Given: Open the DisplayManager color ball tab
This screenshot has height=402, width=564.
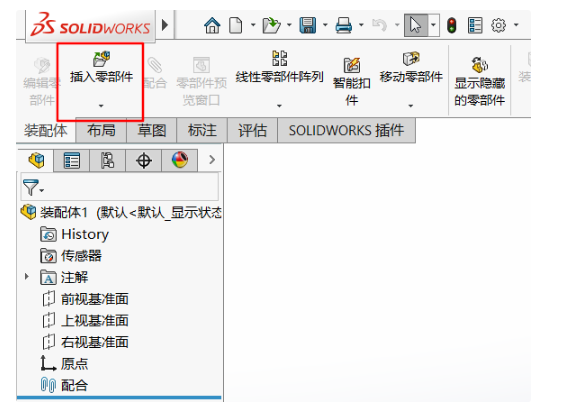Looking at the screenshot, I should point(179,160).
